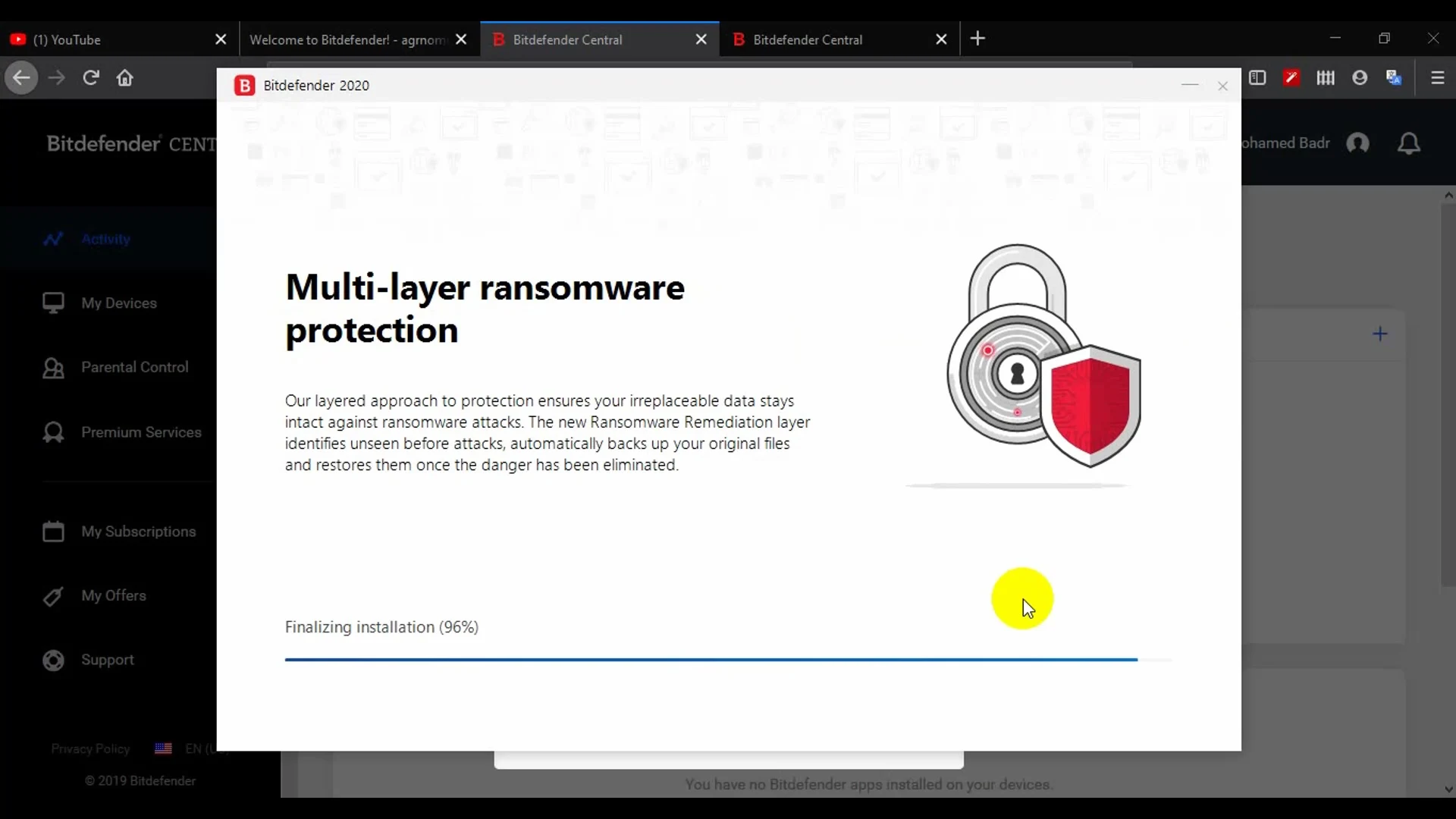
Task: Open My Devices in the sidebar
Action: tap(119, 303)
